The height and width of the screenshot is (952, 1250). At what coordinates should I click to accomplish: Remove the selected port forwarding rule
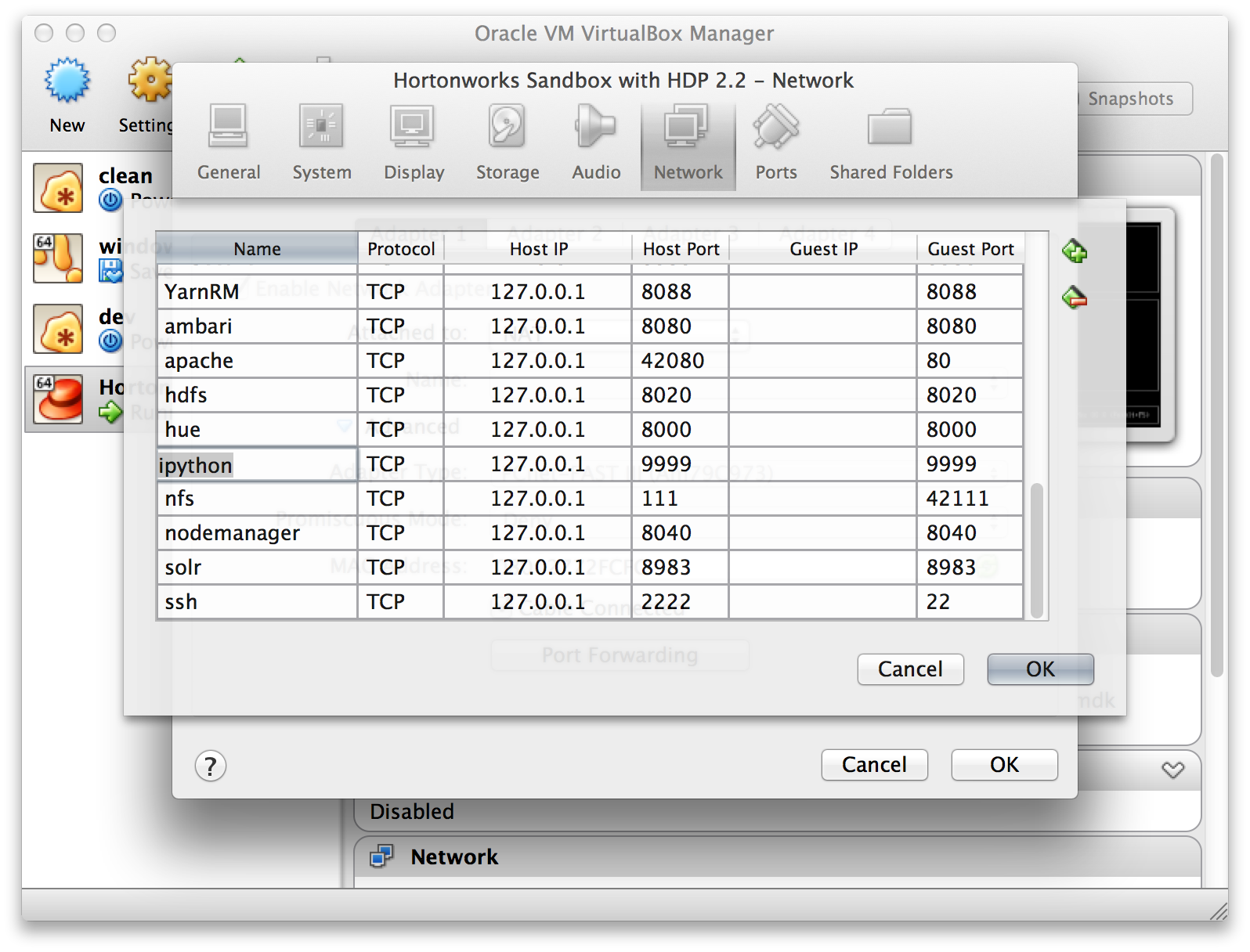[x=1075, y=297]
